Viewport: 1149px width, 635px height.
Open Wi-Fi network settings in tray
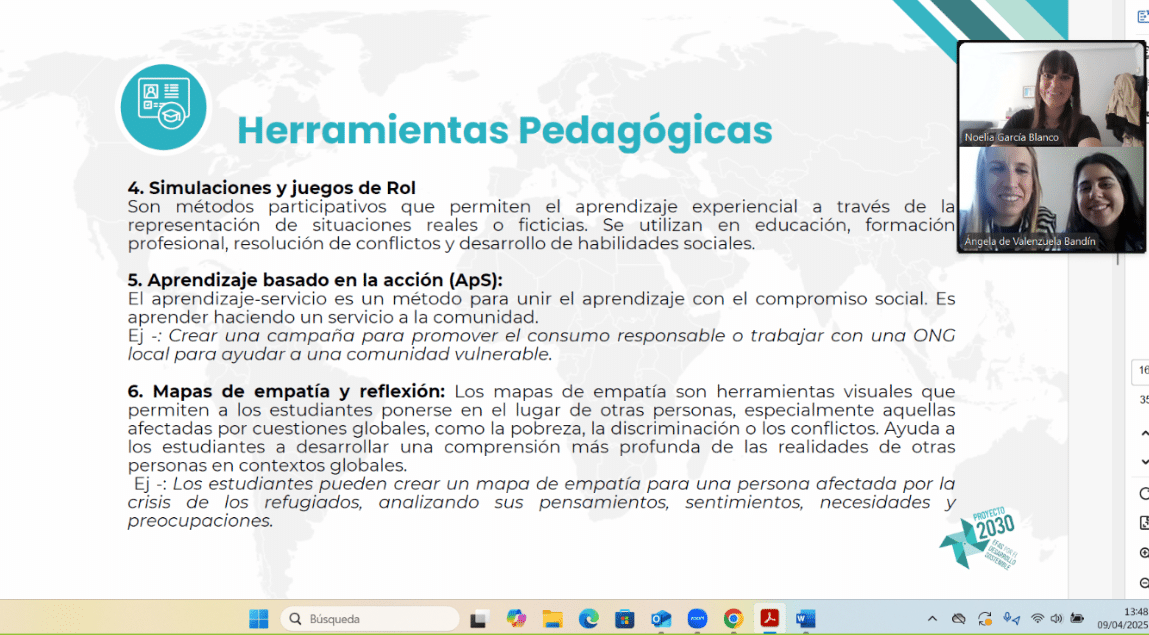1037,619
